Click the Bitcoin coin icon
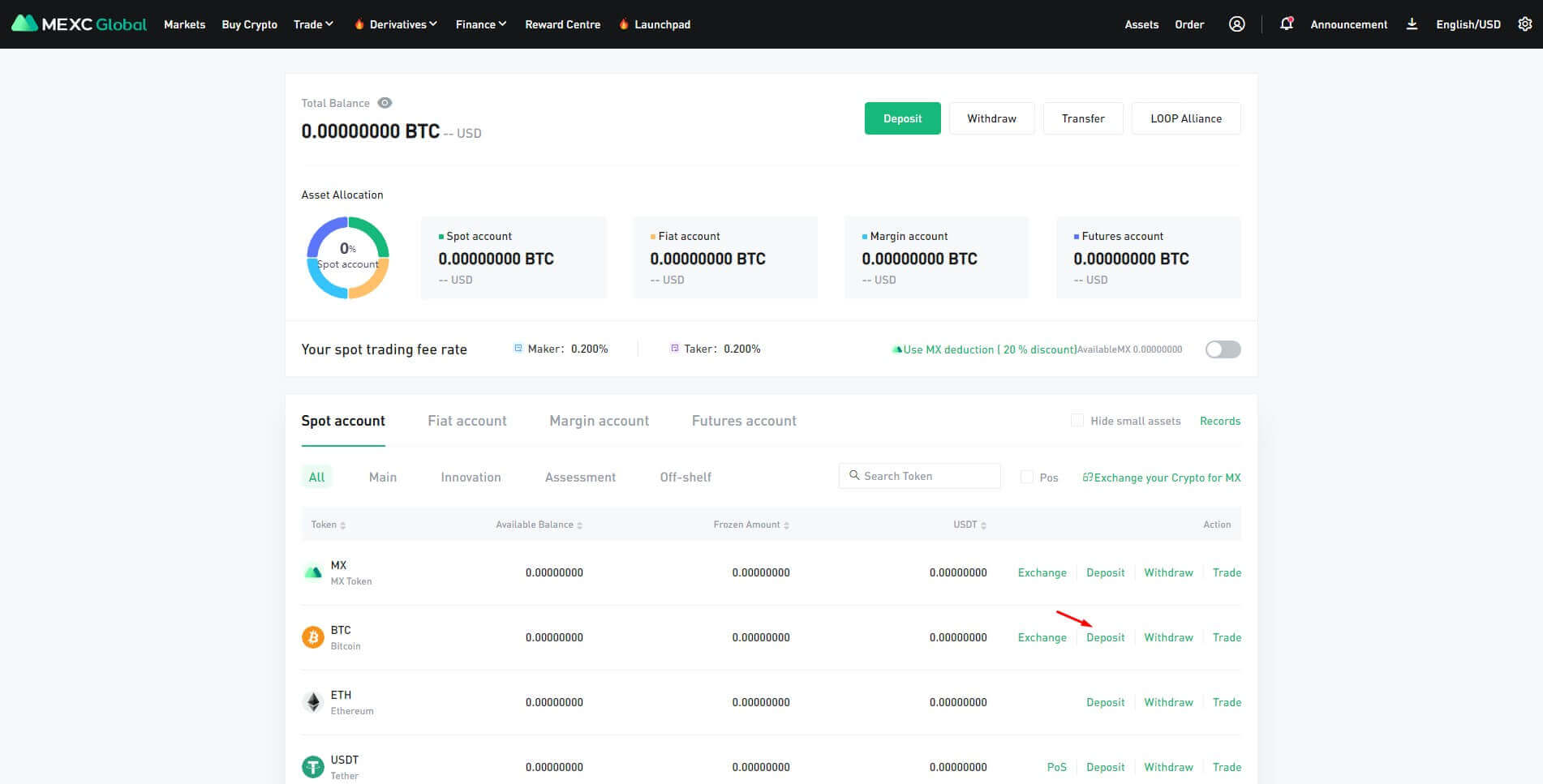Image resolution: width=1543 pixels, height=784 pixels. click(x=313, y=637)
